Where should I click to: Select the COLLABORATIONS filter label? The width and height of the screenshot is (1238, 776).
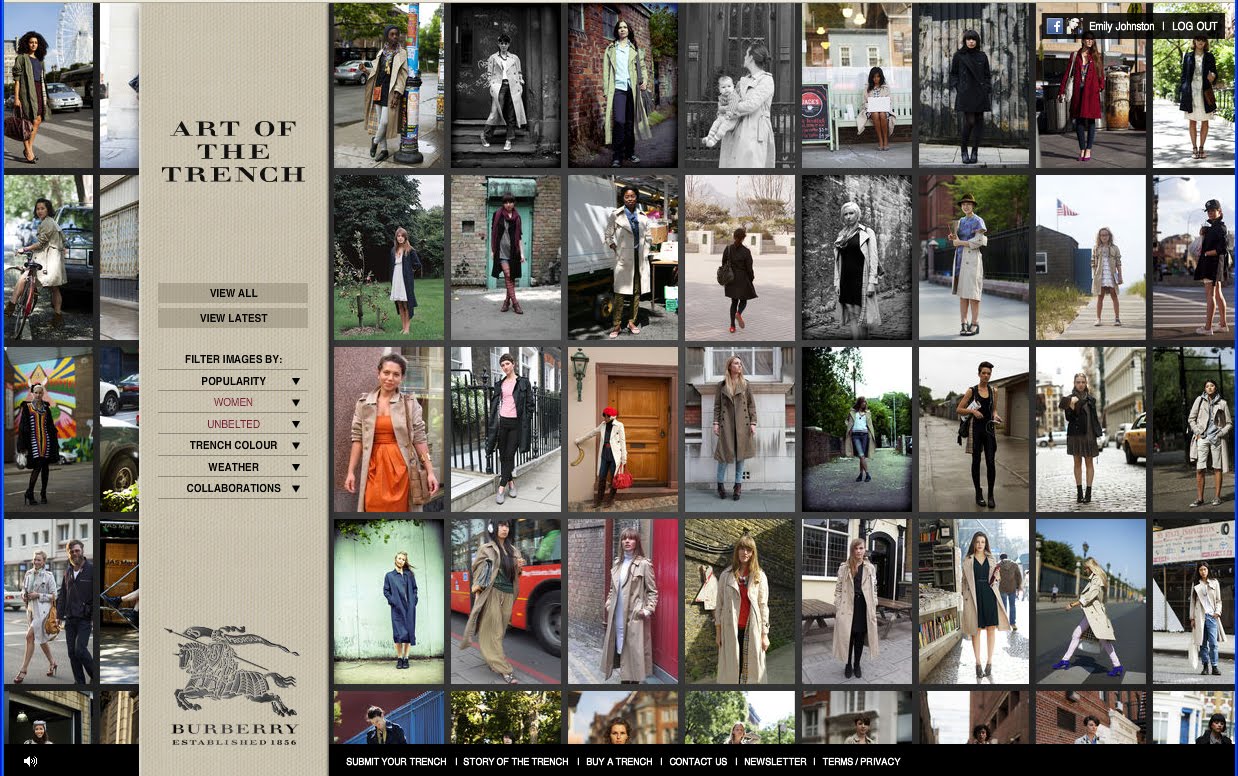click(233, 488)
